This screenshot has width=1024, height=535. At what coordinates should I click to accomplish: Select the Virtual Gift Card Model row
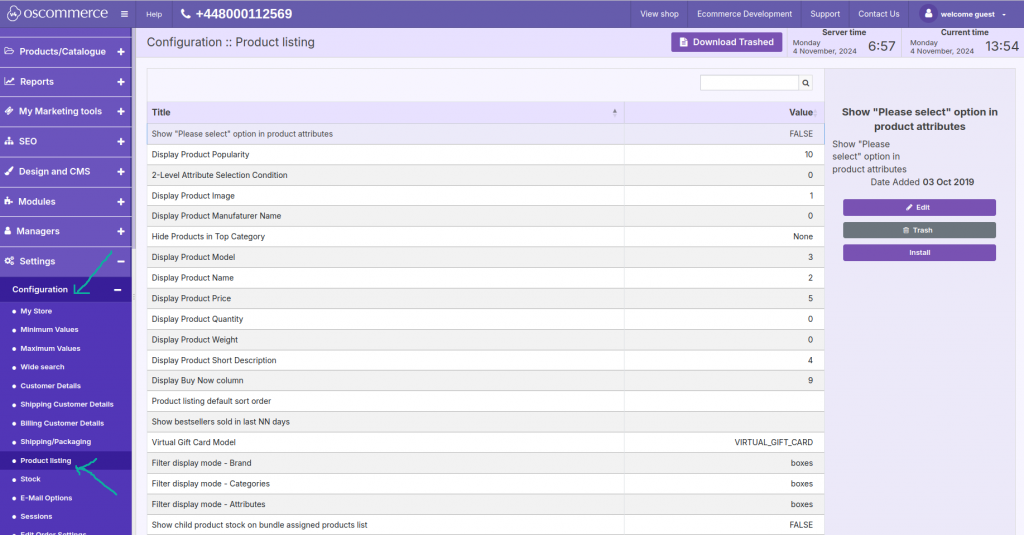coord(485,442)
